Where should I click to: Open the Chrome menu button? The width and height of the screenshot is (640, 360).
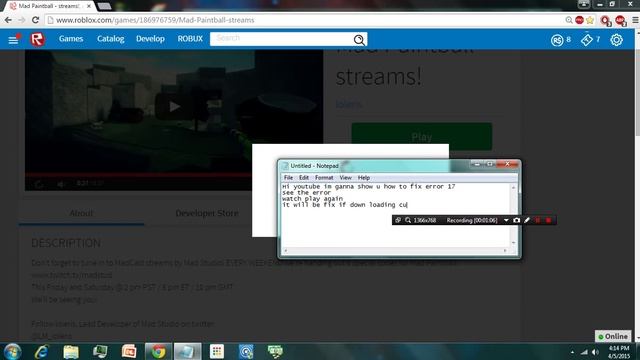click(635, 20)
